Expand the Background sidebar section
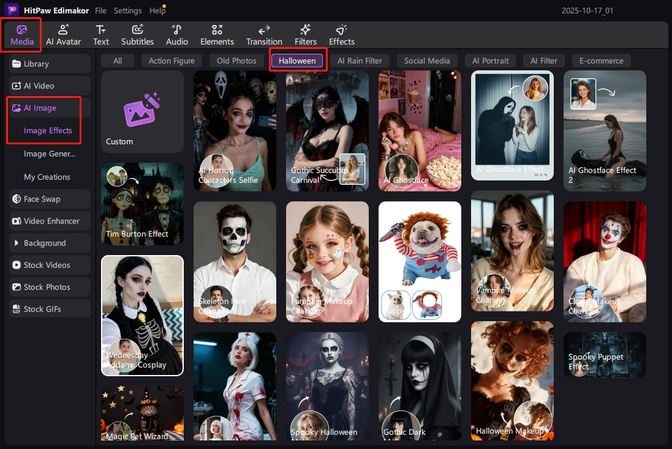This screenshot has height=449, width=672. 44,243
